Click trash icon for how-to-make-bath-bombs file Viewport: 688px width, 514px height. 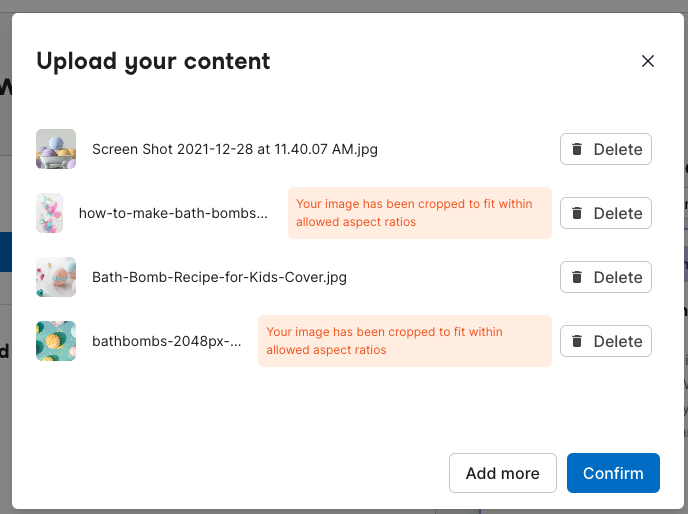(x=577, y=213)
